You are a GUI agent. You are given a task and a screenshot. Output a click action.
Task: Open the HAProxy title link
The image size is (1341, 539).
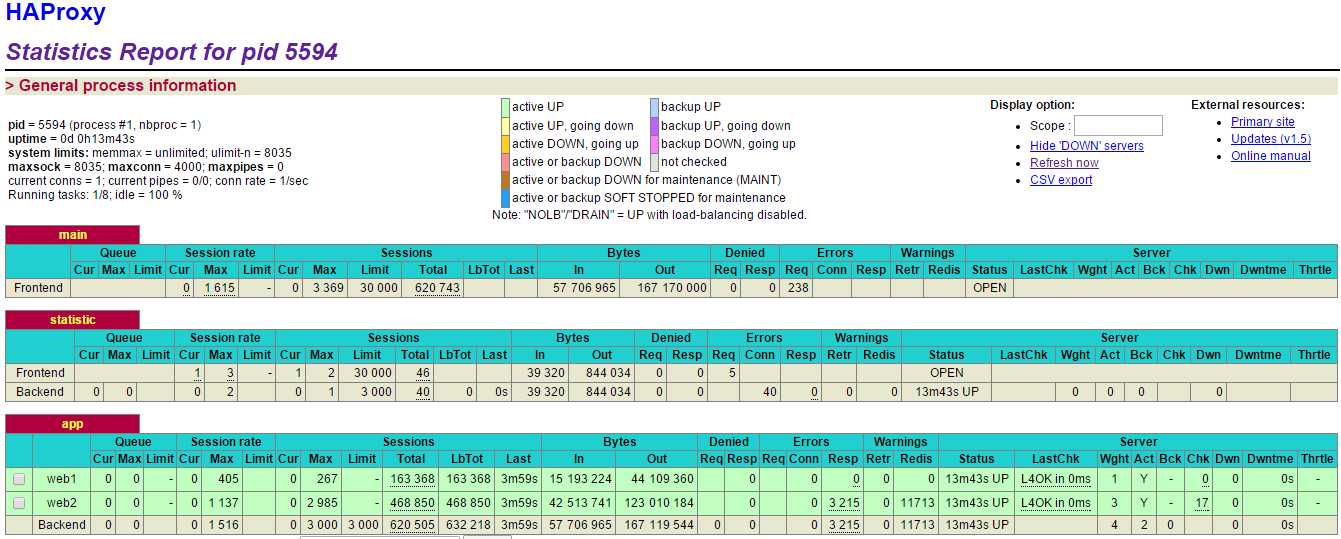click(55, 13)
